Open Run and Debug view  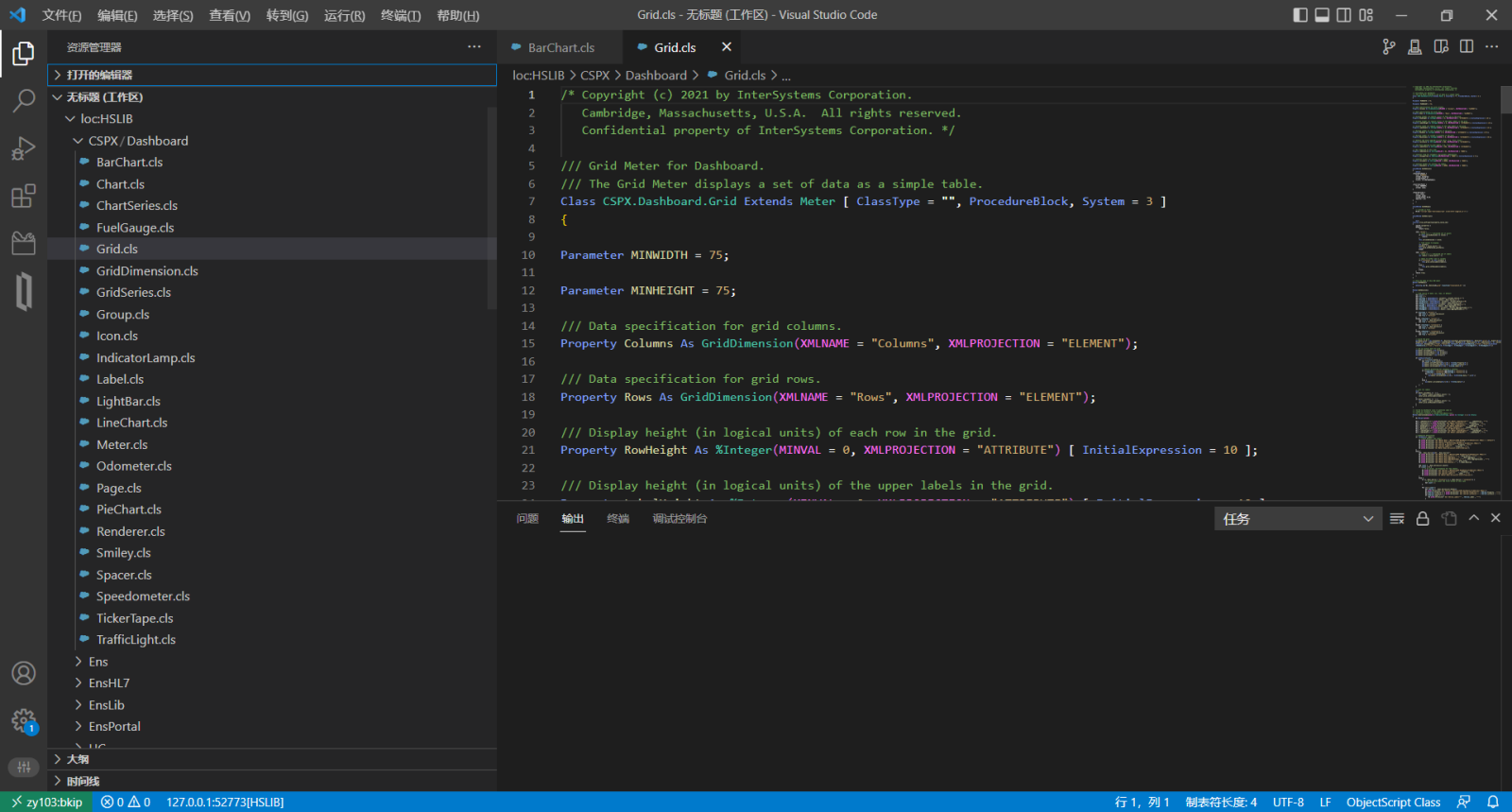(x=24, y=148)
